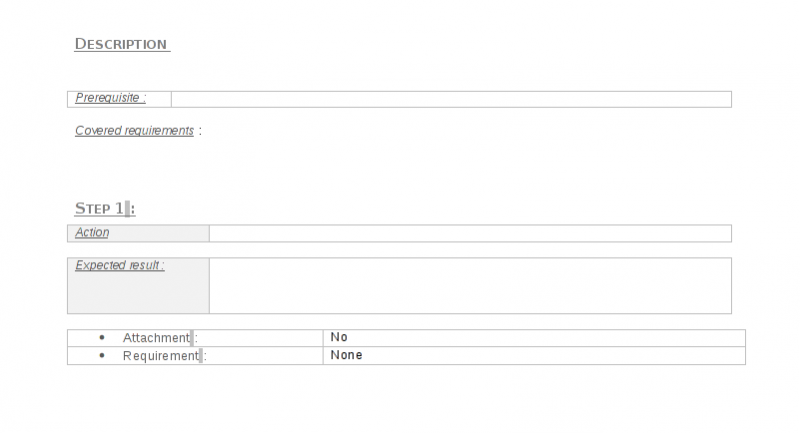This screenshot has height=433, width=800.
Task: Click the bullet next to Requirement
Action: pyautogui.click(x=102, y=356)
